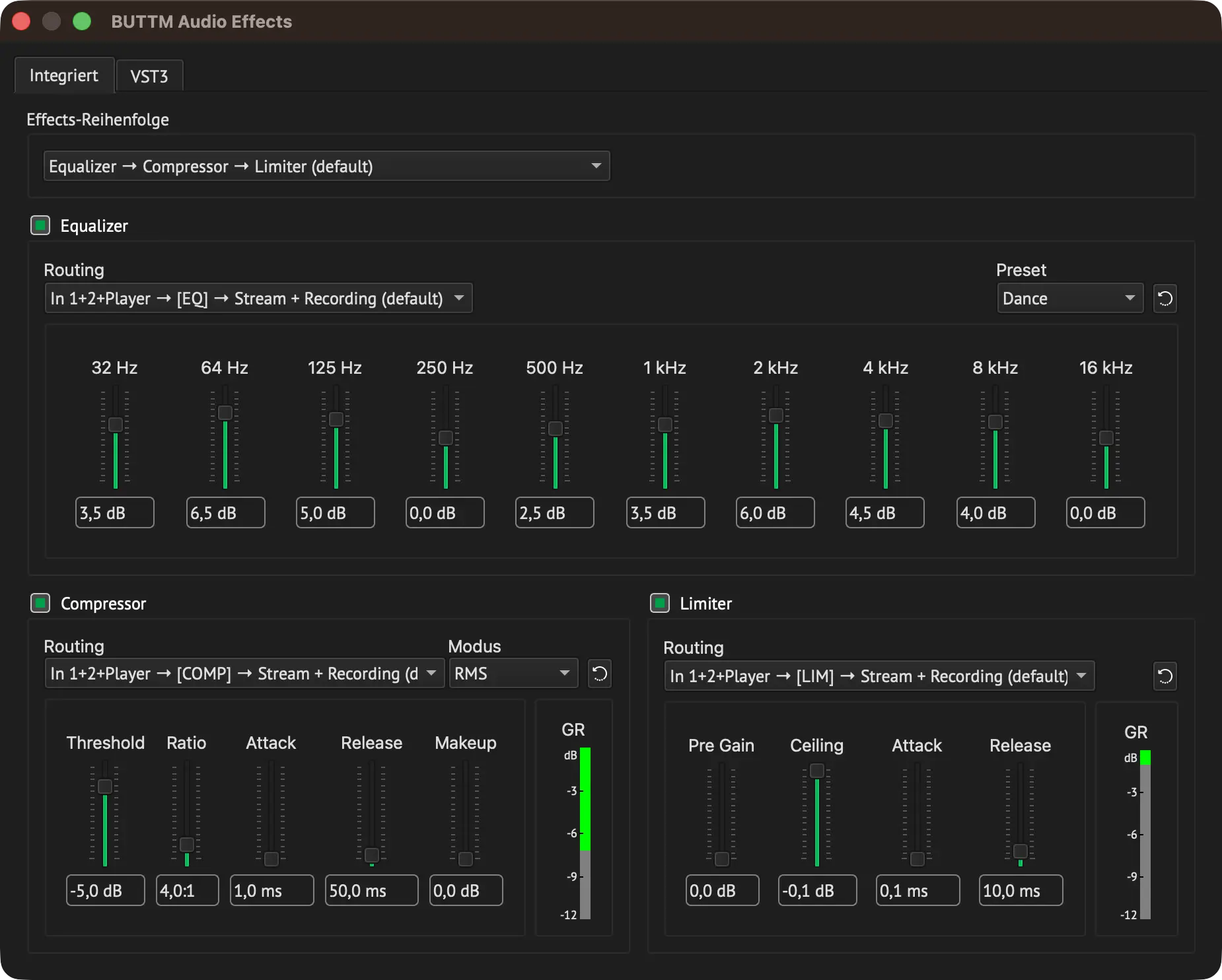The height and width of the screenshot is (980, 1222).
Task: Click the 125 Hz 5,0 dB field
Action: tap(336, 512)
